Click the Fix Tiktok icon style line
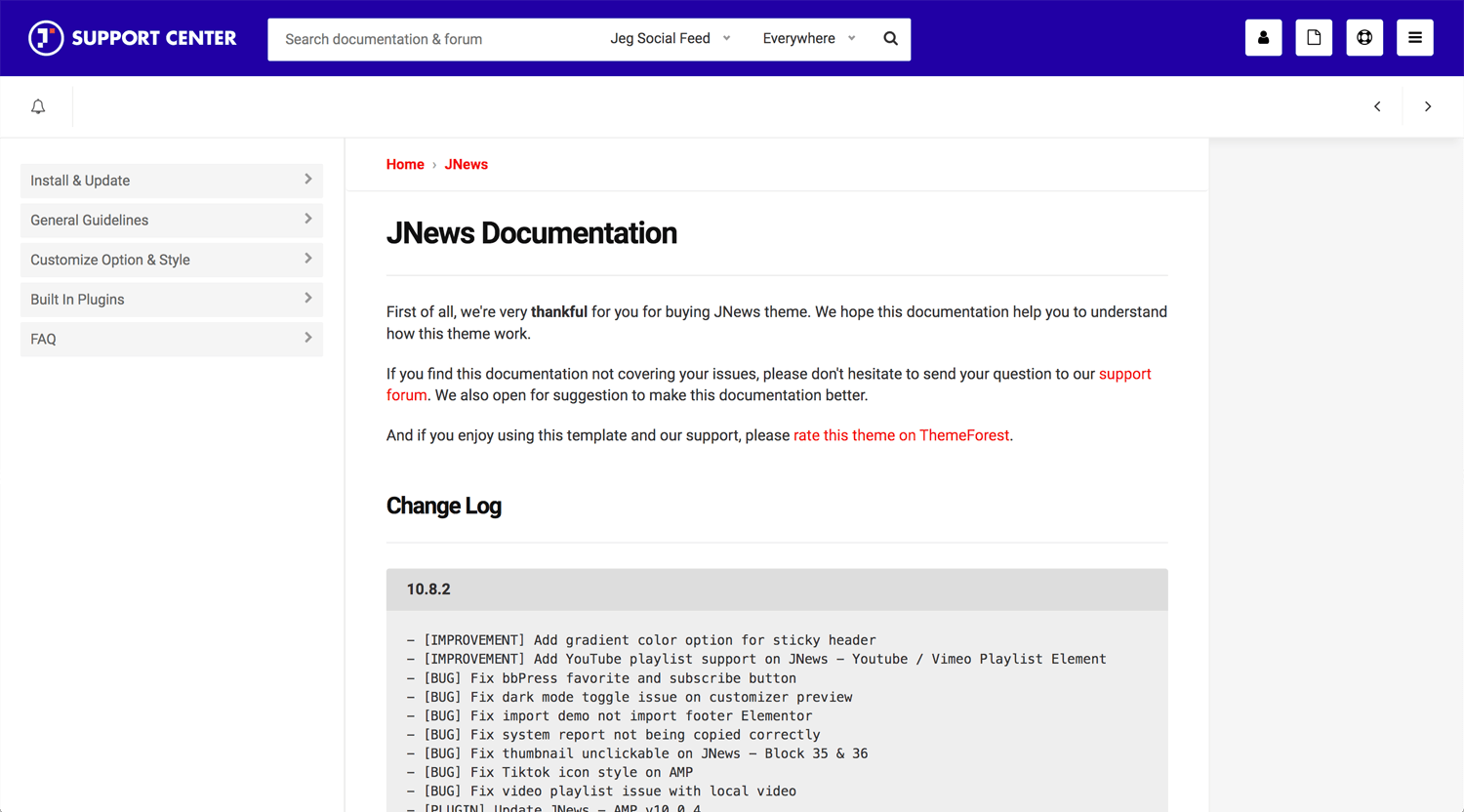1464x812 pixels. click(549, 772)
